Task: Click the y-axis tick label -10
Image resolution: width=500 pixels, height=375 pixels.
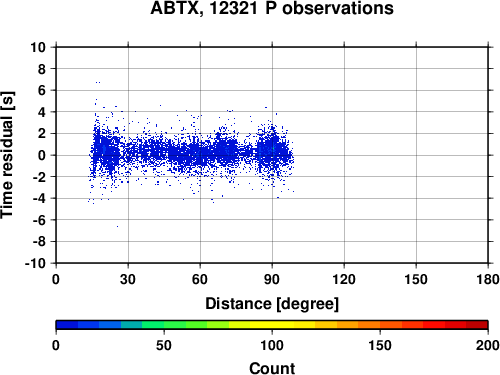Action: point(35,263)
